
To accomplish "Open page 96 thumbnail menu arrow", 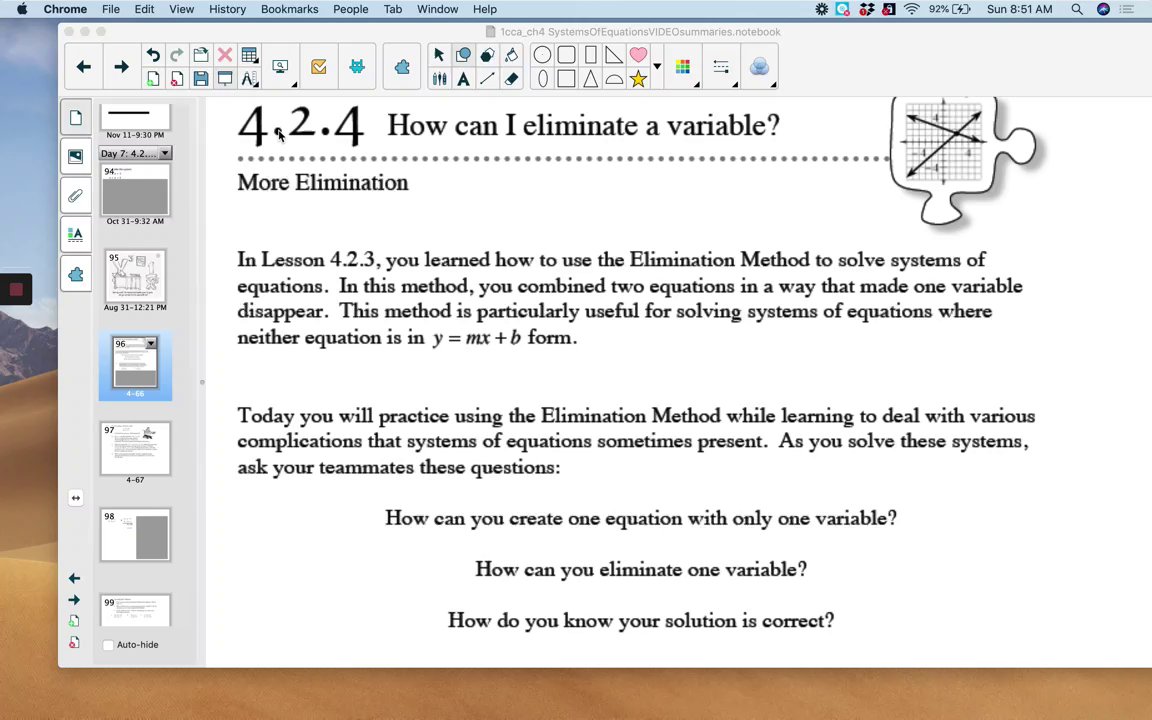I will [x=151, y=343].
